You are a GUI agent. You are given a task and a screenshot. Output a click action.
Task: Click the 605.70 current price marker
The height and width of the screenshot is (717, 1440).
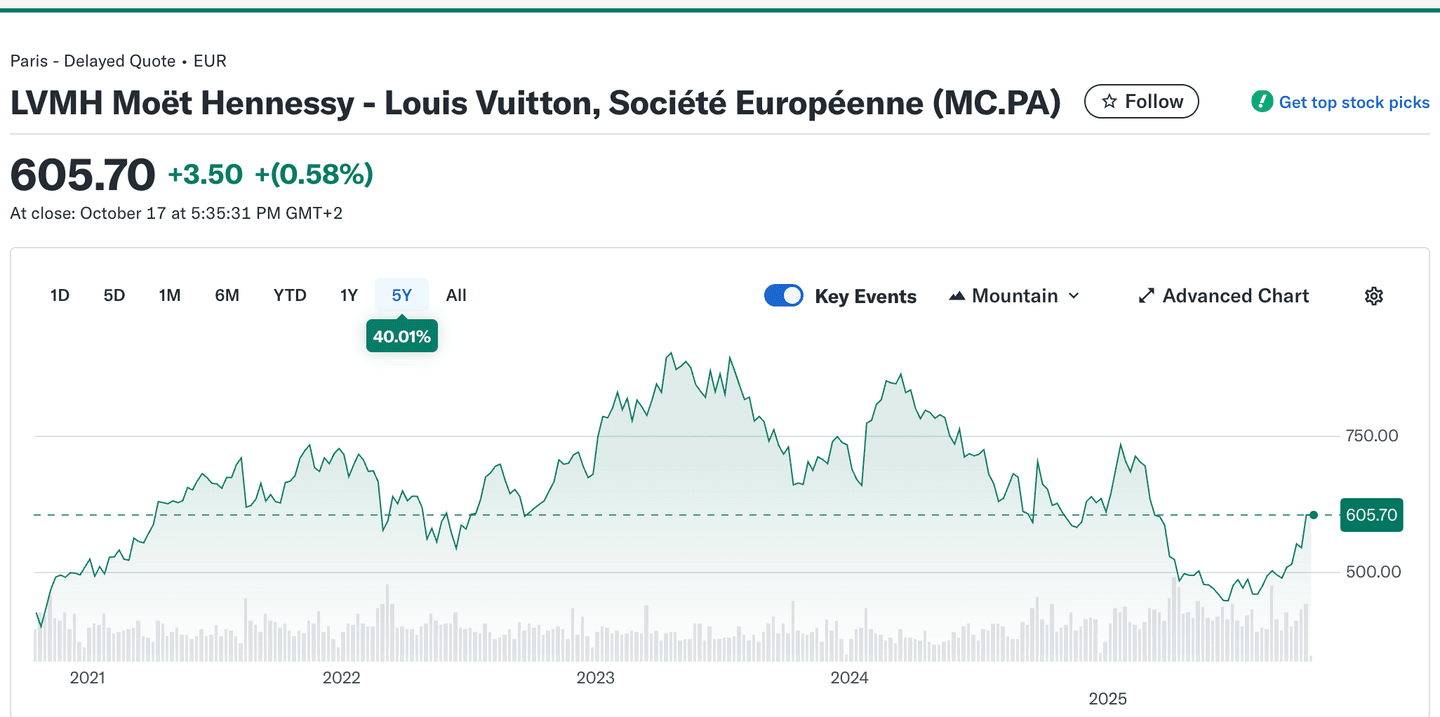[1371, 515]
